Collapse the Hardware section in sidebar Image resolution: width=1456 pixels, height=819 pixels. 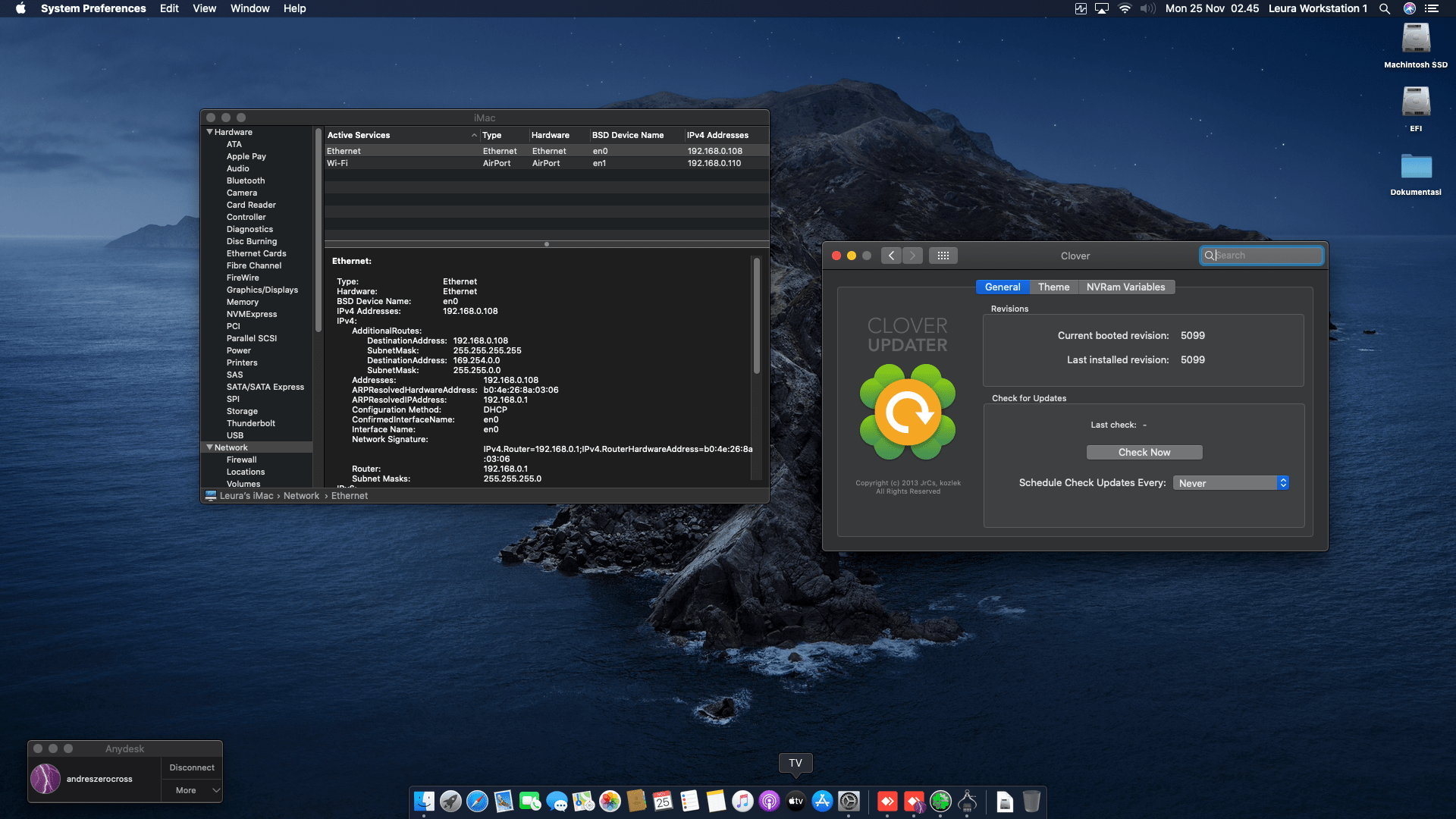point(210,132)
